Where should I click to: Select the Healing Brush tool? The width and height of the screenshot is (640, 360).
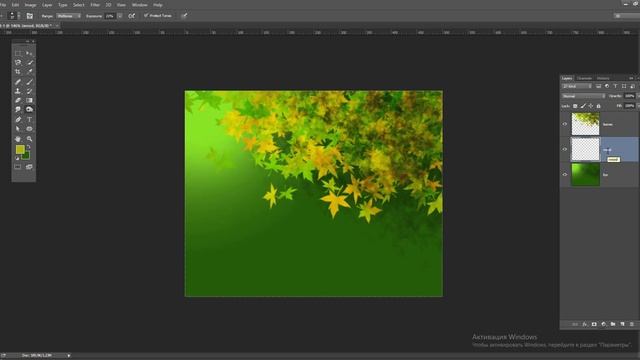pyautogui.click(x=18, y=82)
